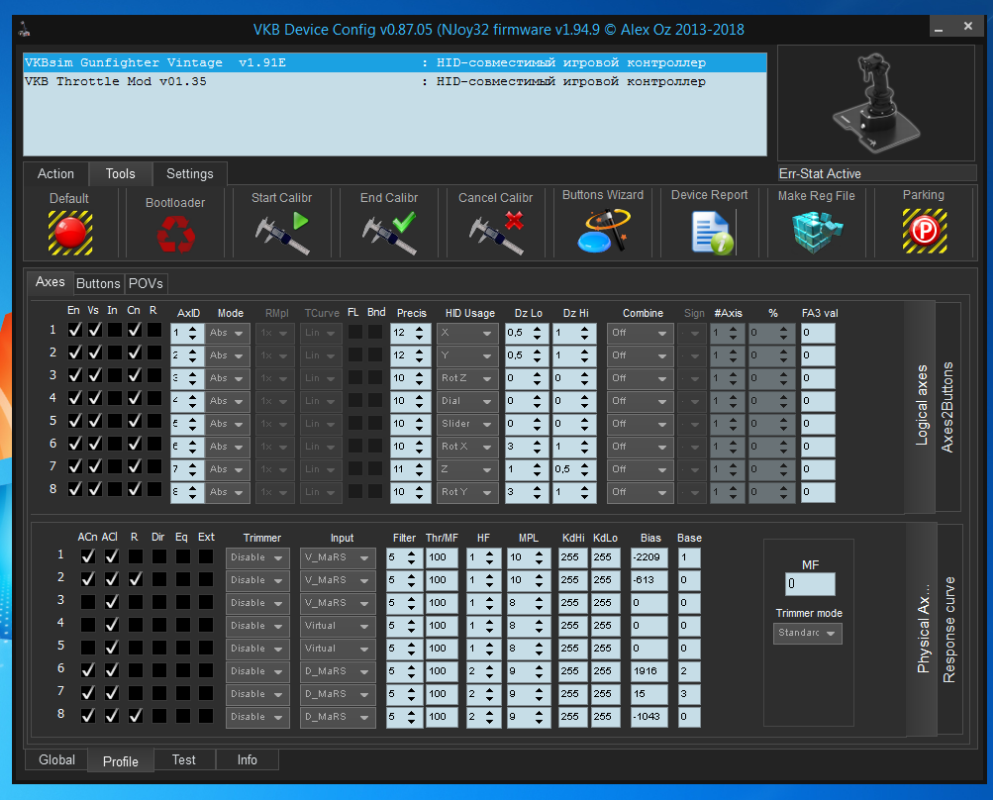The width and height of the screenshot is (993, 800).
Task: Click the FA3 val field for logical axis 1
Action: click(x=818, y=333)
